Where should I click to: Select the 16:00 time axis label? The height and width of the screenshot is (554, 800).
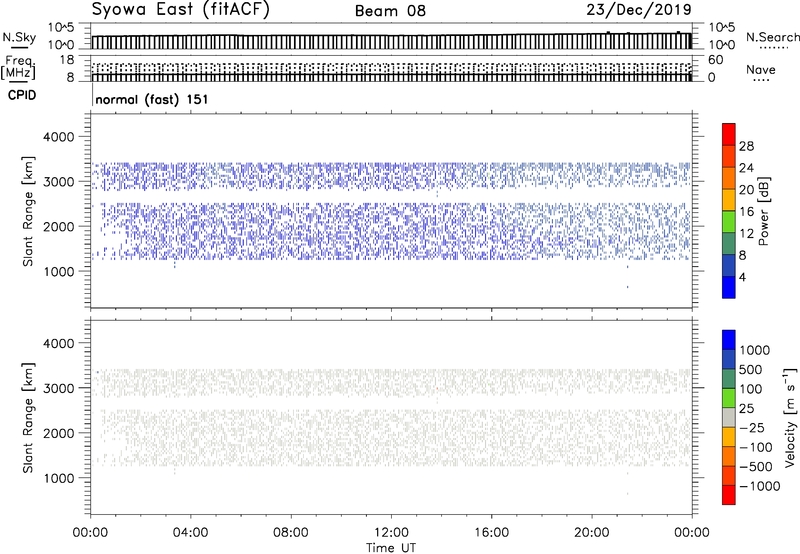[x=491, y=533]
